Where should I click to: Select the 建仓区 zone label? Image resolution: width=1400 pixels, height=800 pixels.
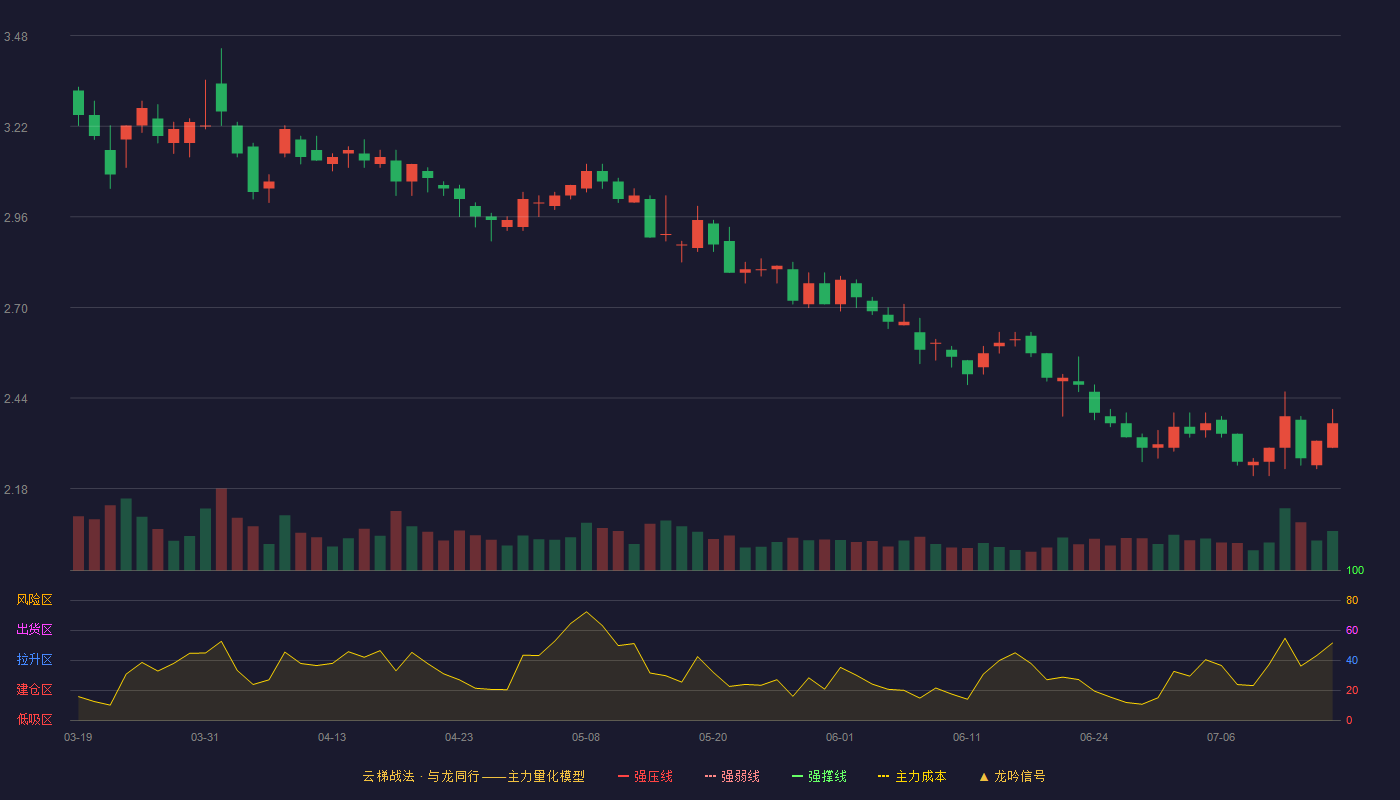[x=35, y=690]
